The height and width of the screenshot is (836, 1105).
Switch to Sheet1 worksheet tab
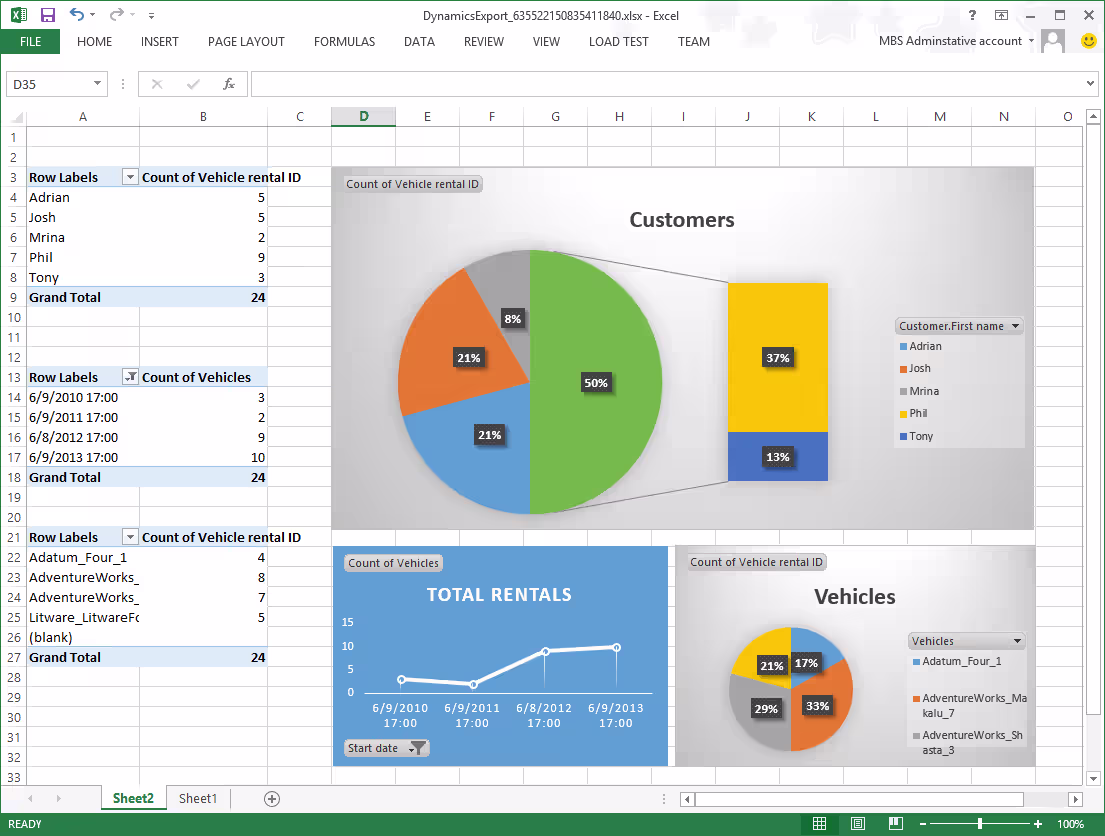197,798
